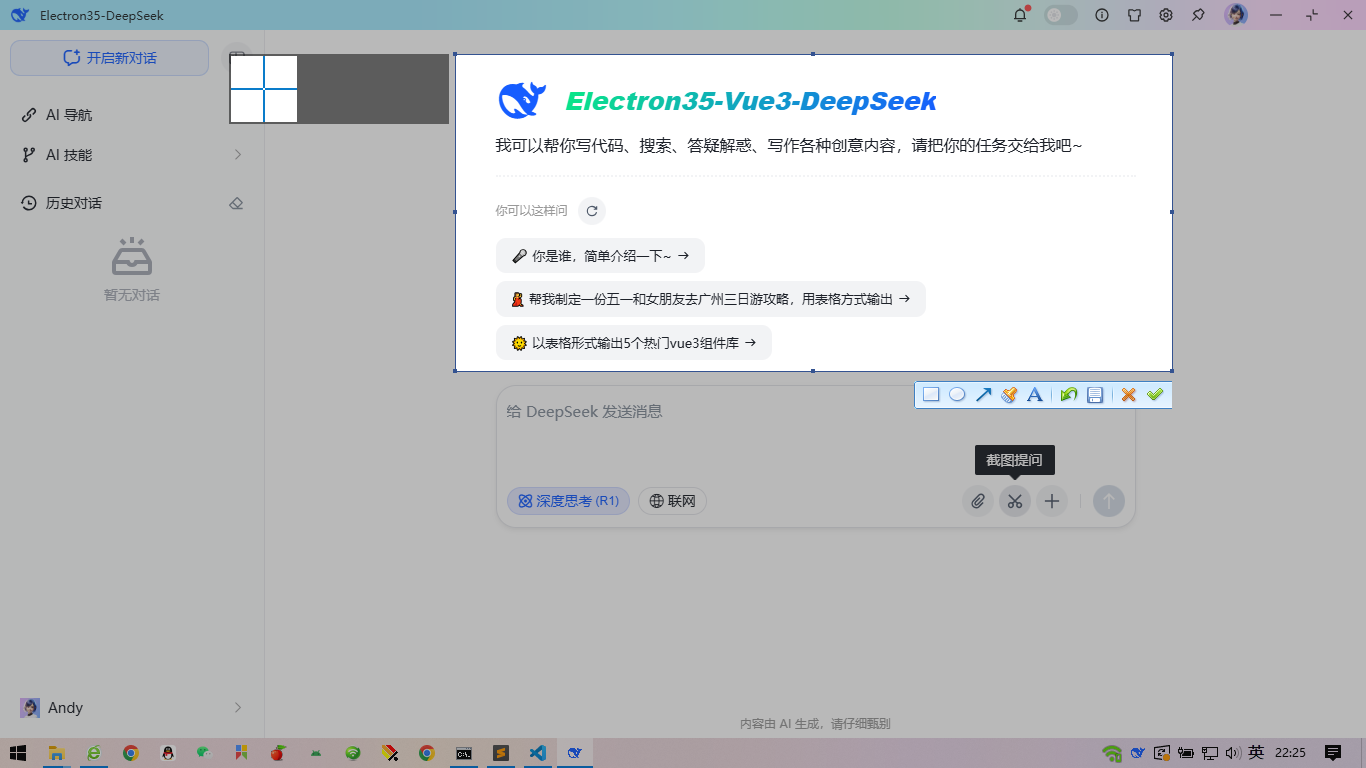Click the 英 input method indicator

[x=1257, y=753]
